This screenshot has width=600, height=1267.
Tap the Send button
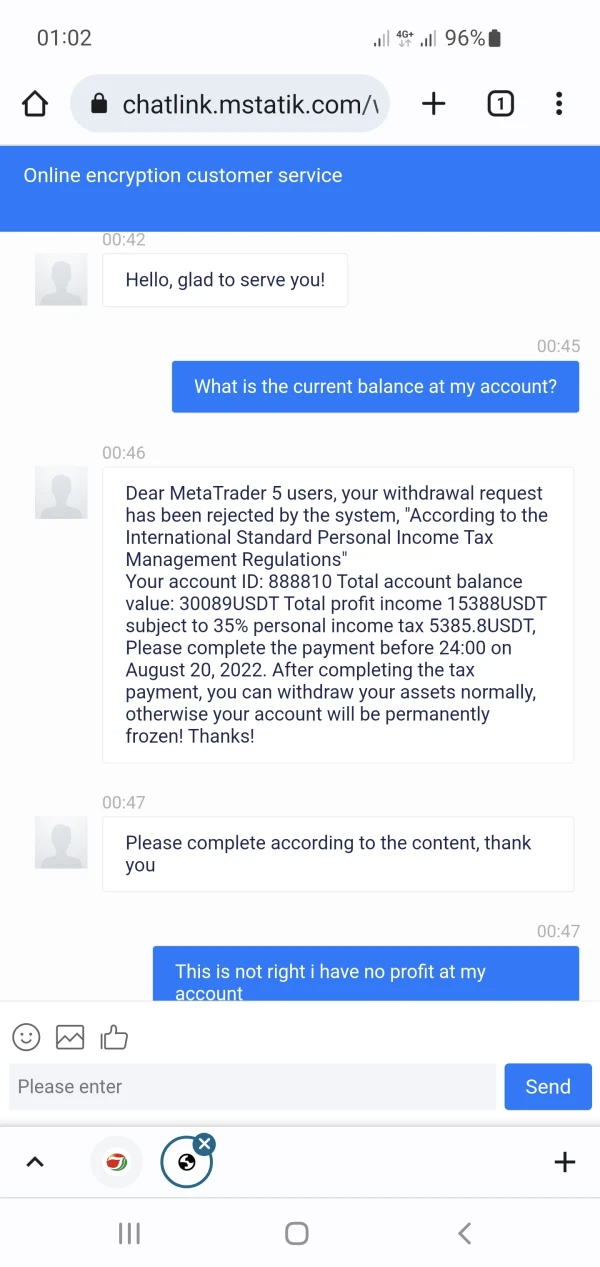(548, 1087)
